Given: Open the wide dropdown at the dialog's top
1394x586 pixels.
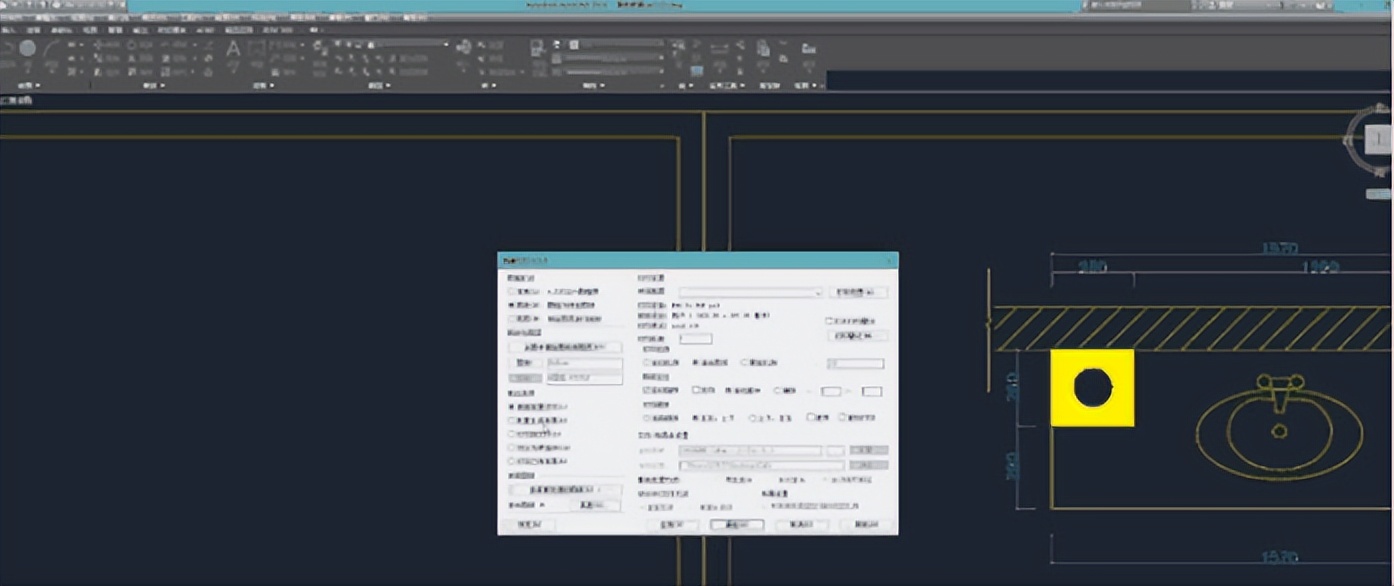Looking at the screenshot, I should 750,292.
